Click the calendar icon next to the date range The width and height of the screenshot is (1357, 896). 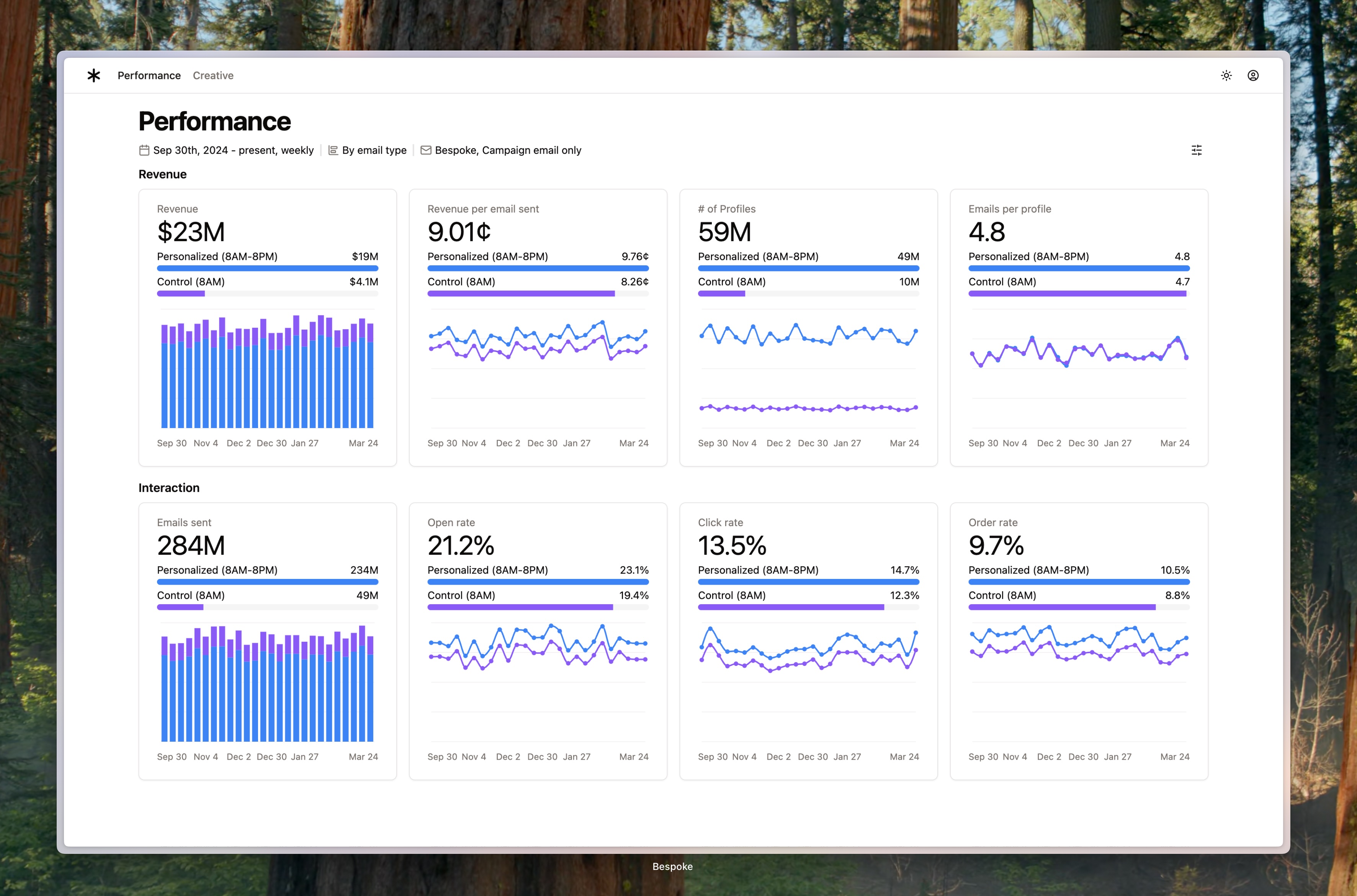(145, 150)
